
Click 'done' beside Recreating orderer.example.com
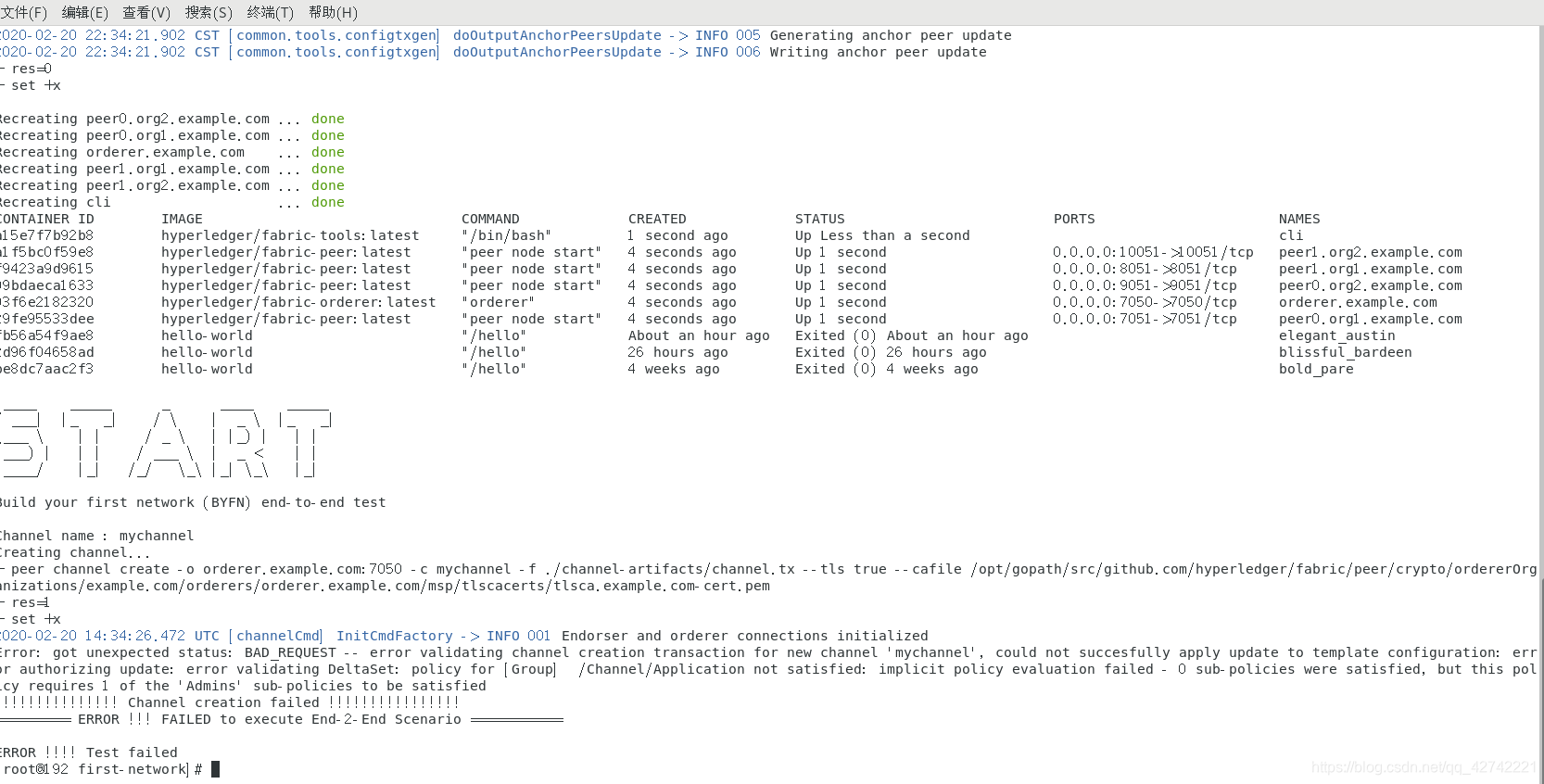click(x=328, y=152)
